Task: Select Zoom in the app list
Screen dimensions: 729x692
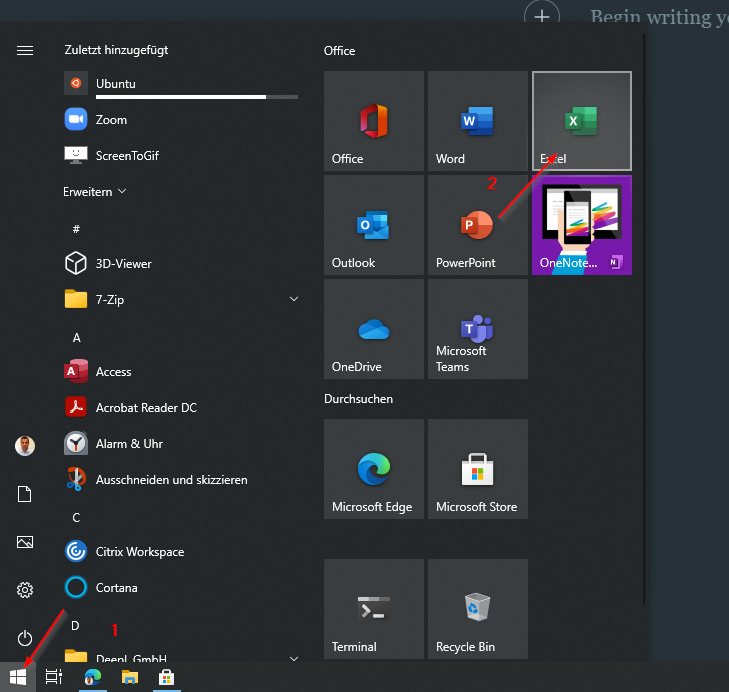Action: click(x=111, y=119)
